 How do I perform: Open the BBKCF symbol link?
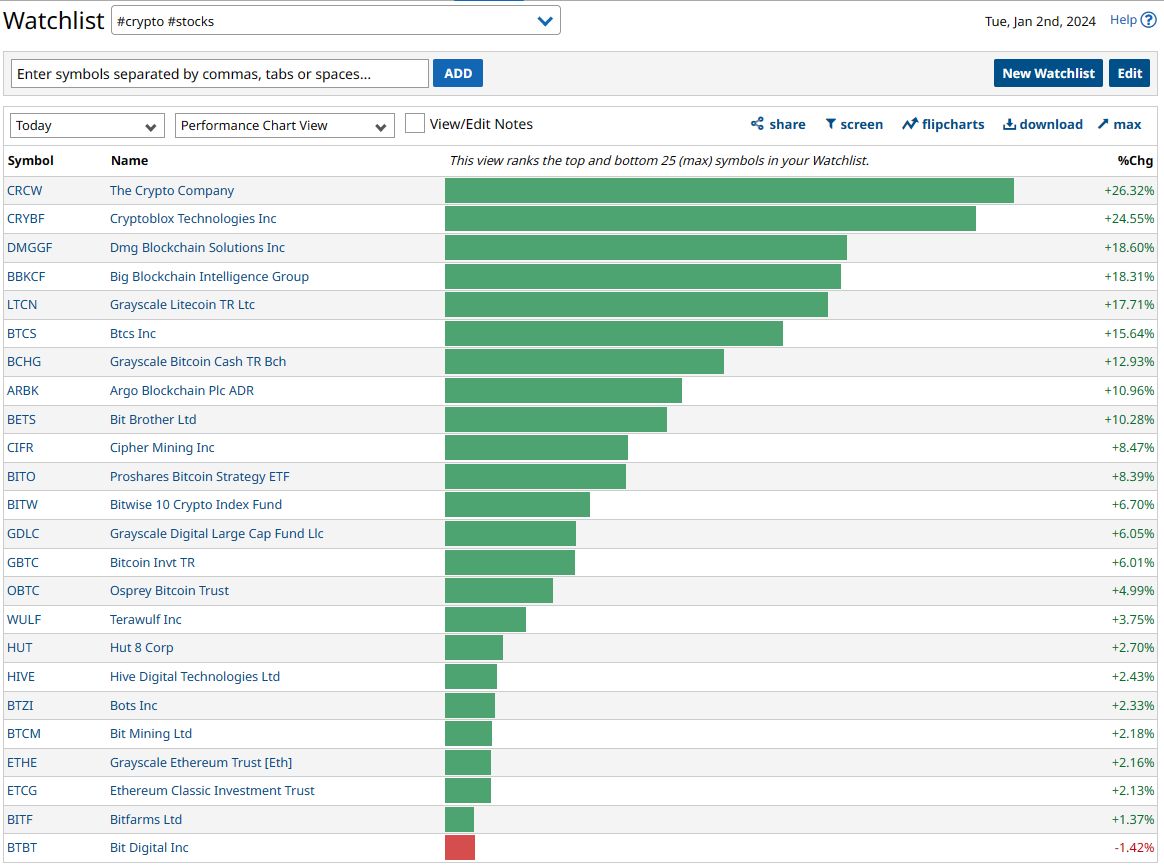point(26,277)
